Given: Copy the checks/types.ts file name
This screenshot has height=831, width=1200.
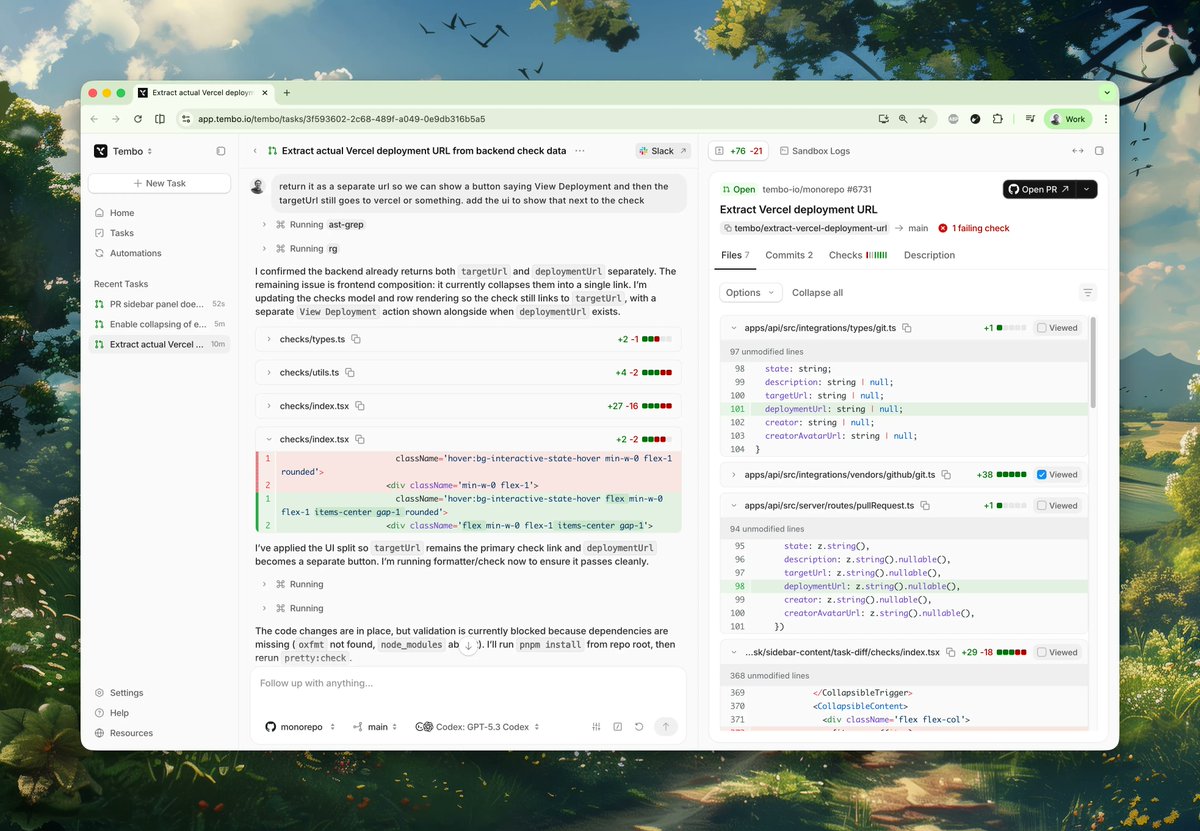Looking at the screenshot, I should click(x=356, y=340).
